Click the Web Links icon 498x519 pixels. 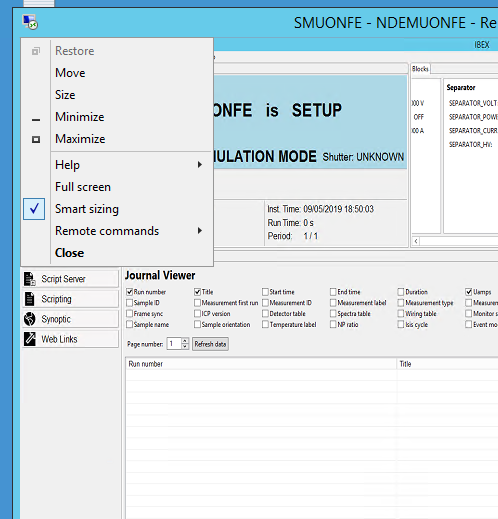pyautogui.click(x=30, y=339)
